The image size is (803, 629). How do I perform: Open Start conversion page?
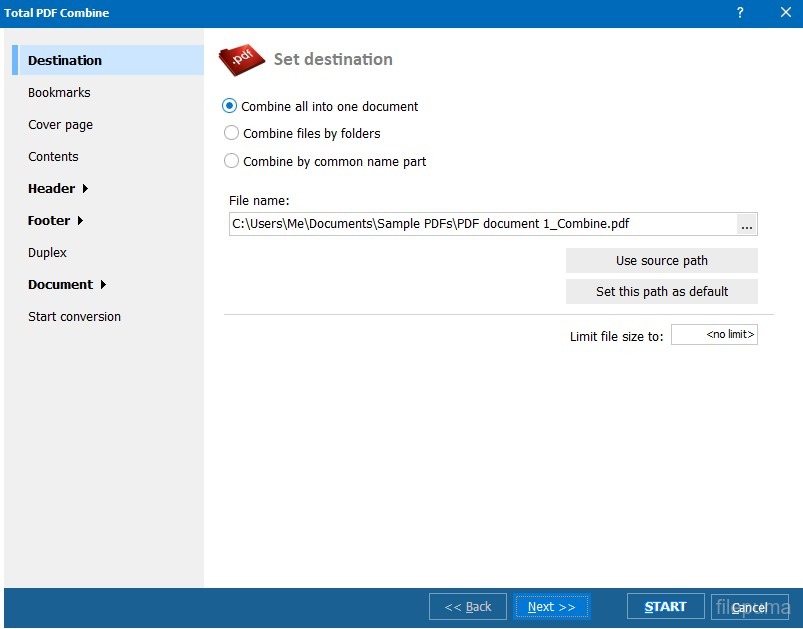pyautogui.click(x=74, y=317)
